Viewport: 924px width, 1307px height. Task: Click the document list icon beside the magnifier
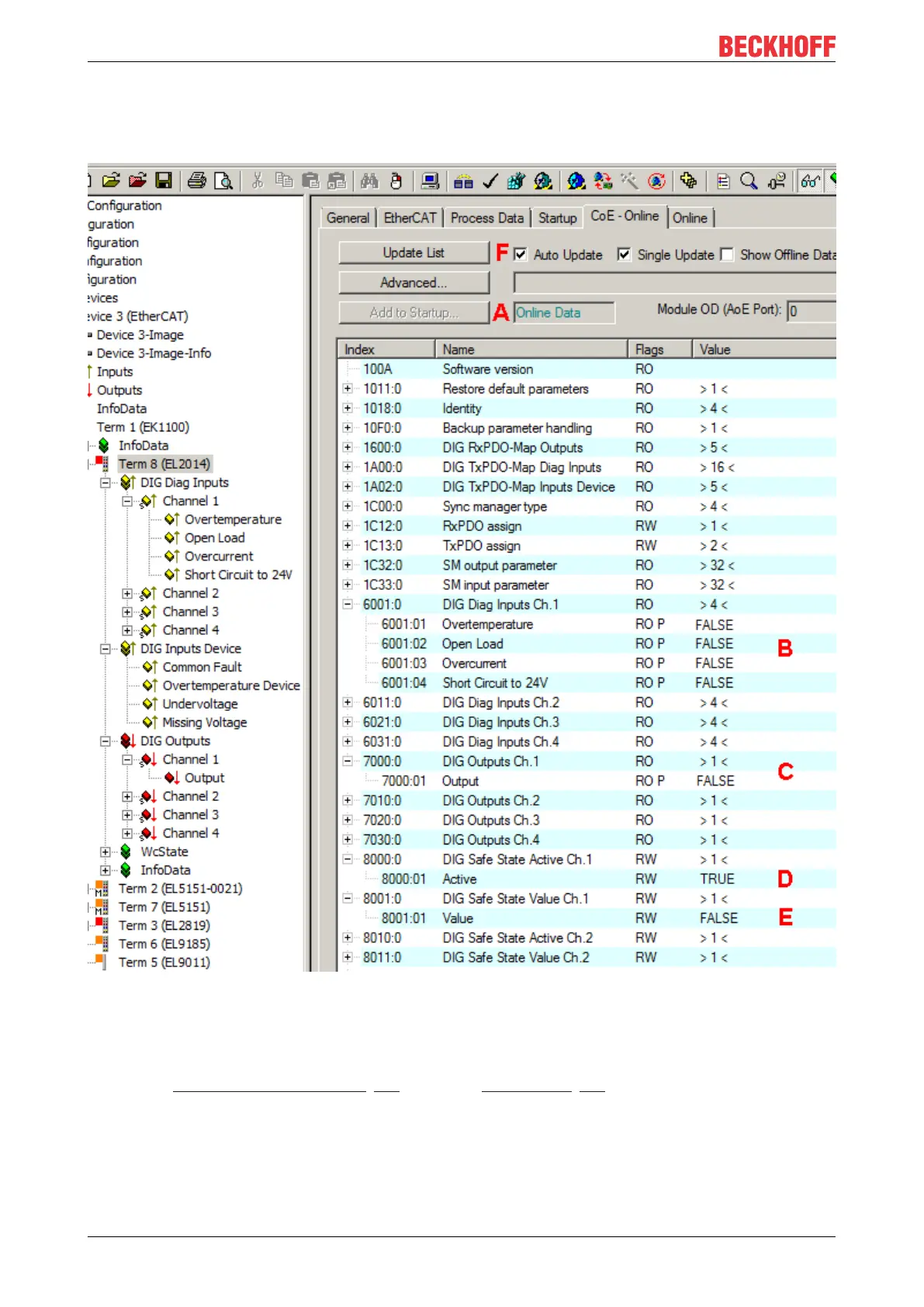pos(723,181)
